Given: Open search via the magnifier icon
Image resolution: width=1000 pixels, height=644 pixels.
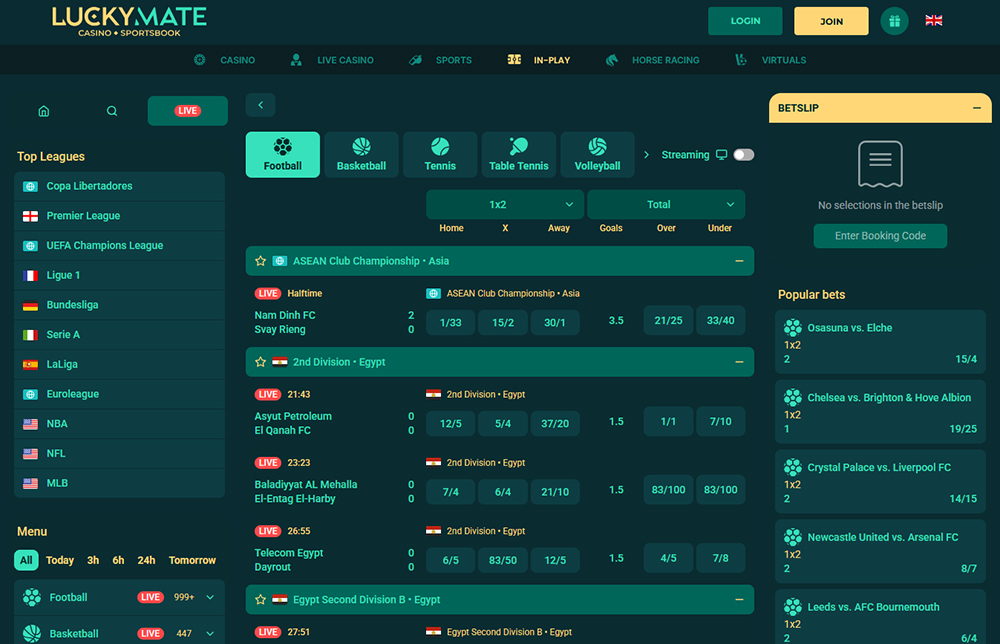Looking at the screenshot, I should click(112, 111).
